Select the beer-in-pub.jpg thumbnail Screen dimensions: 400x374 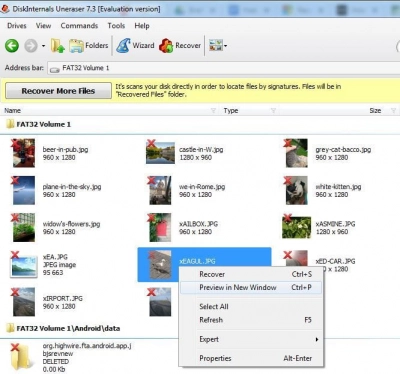(24, 153)
